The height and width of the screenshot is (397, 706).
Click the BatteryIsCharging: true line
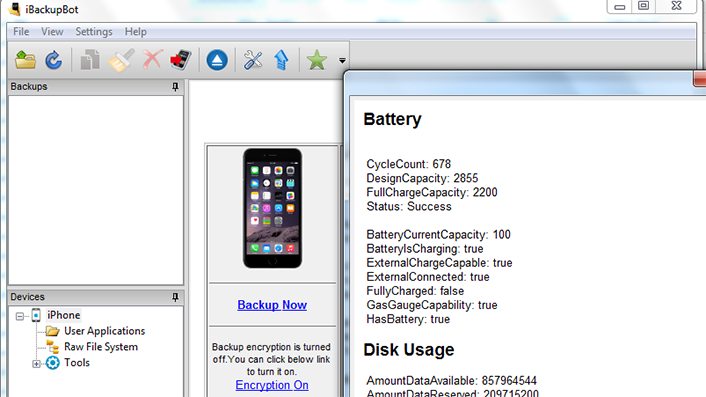pos(425,249)
